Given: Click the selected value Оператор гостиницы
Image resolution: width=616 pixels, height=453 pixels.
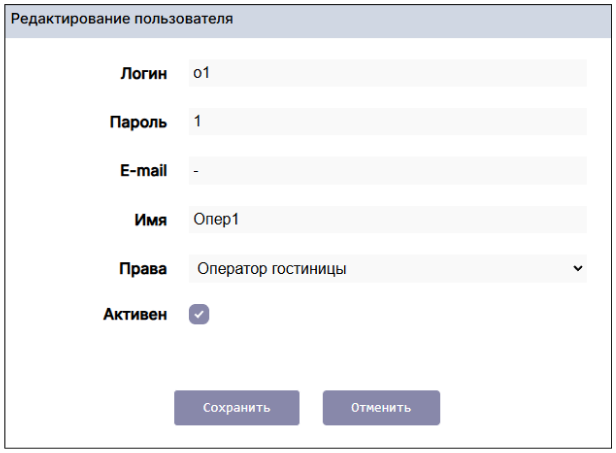Looking at the screenshot, I should pyautogui.click(x=272, y=268).
